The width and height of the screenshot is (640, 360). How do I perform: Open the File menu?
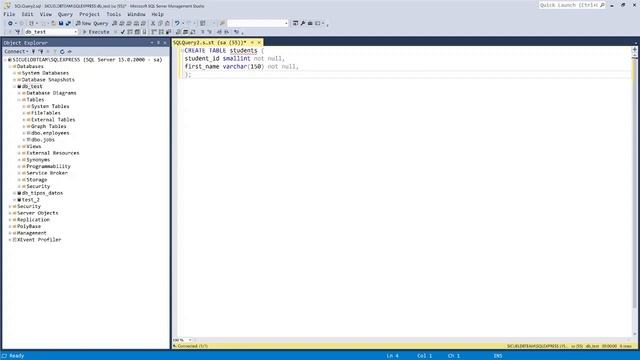pos(9,14)
